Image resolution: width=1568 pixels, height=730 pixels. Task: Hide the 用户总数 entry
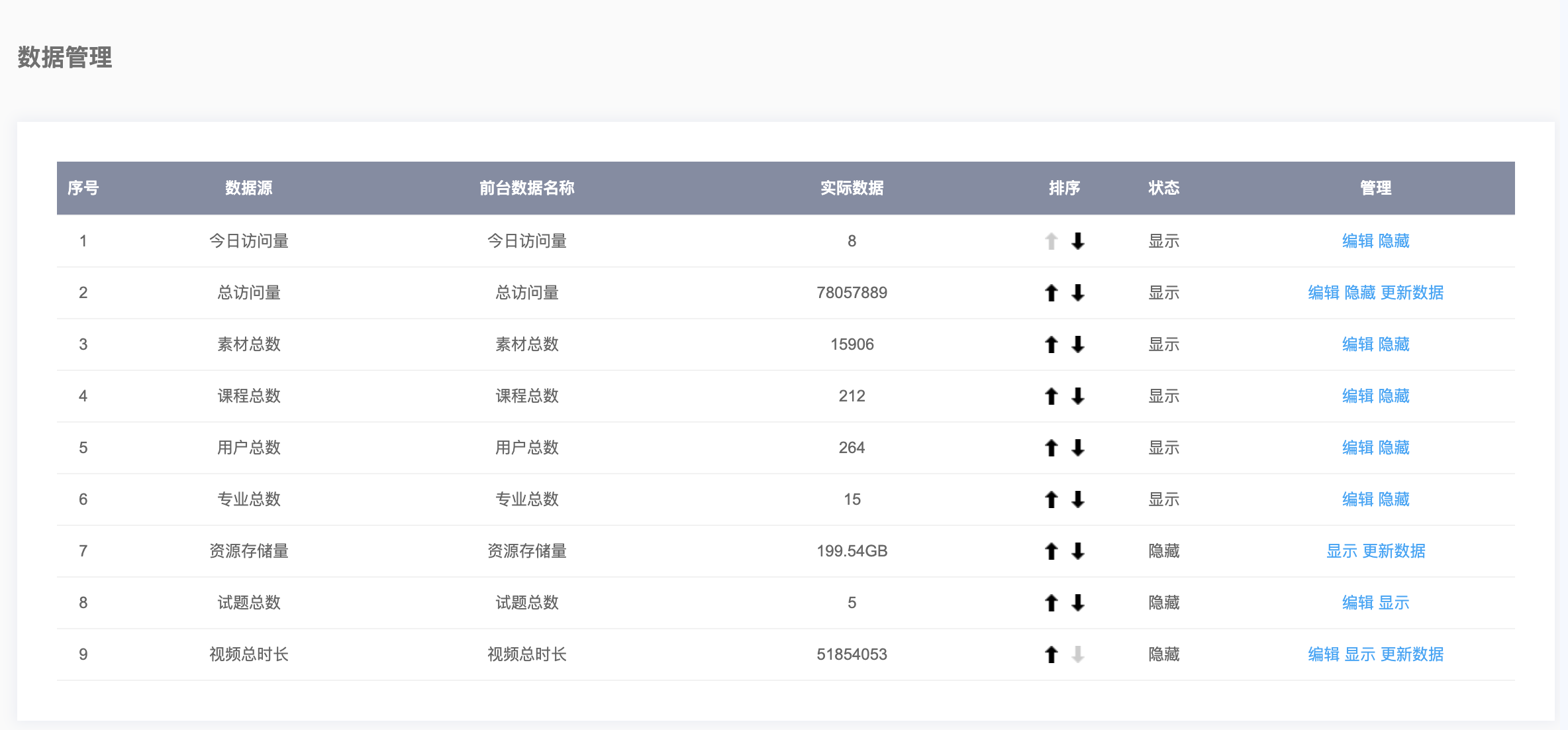click(x=1394, y=448)
